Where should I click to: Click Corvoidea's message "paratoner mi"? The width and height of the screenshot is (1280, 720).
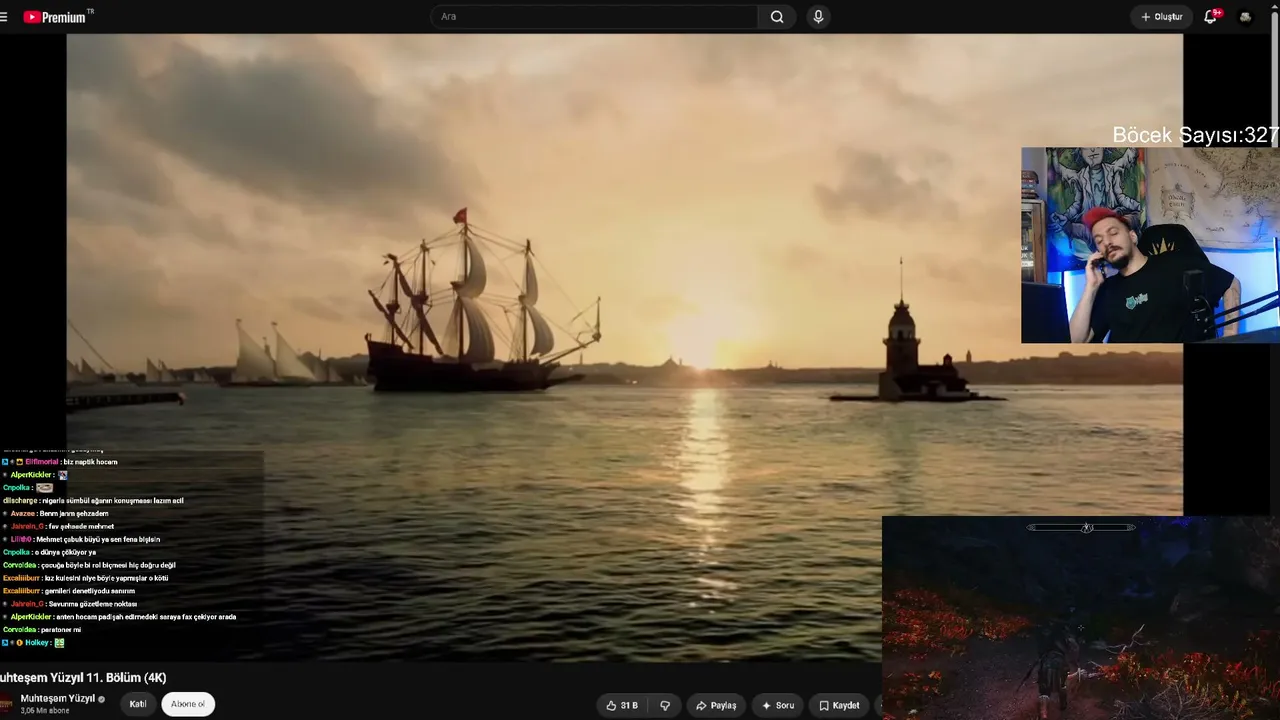[61, 631]
